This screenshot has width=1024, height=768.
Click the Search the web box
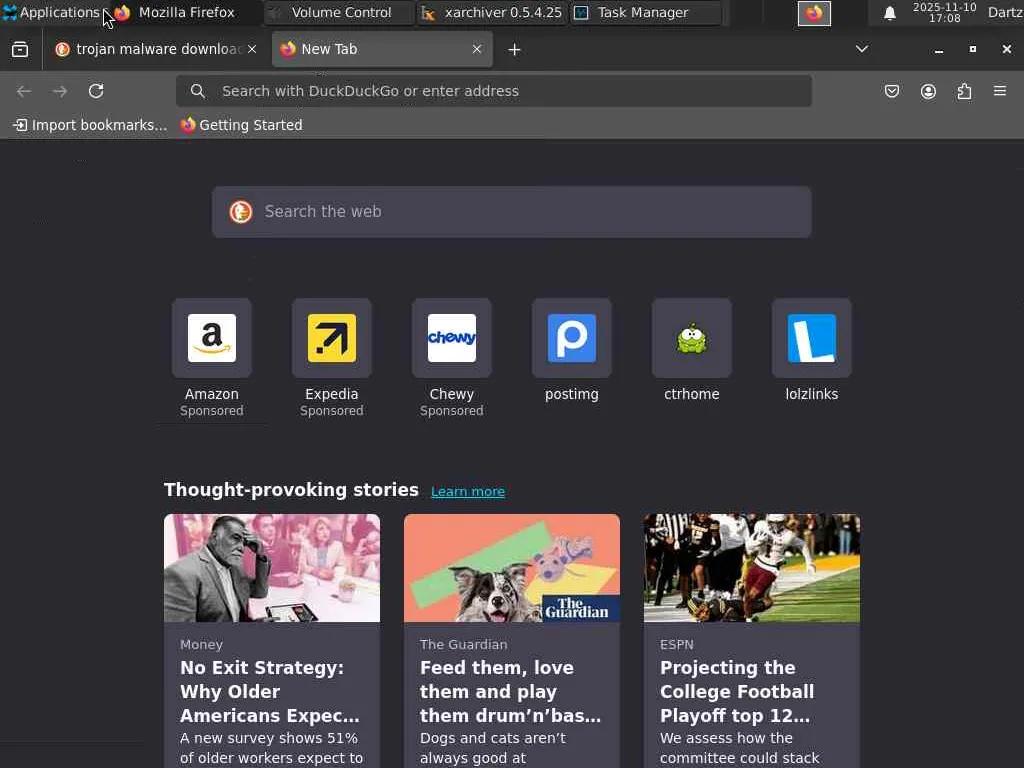(x=512, y=212)
